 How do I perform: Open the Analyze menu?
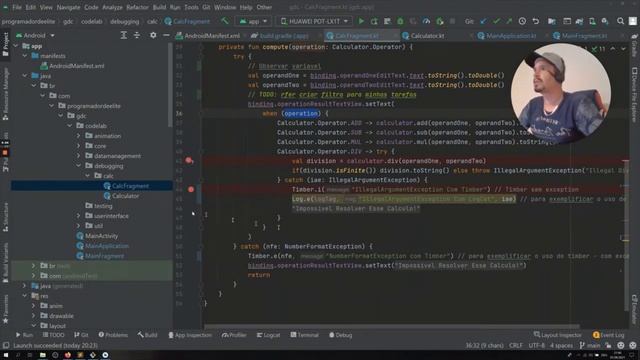112,7
